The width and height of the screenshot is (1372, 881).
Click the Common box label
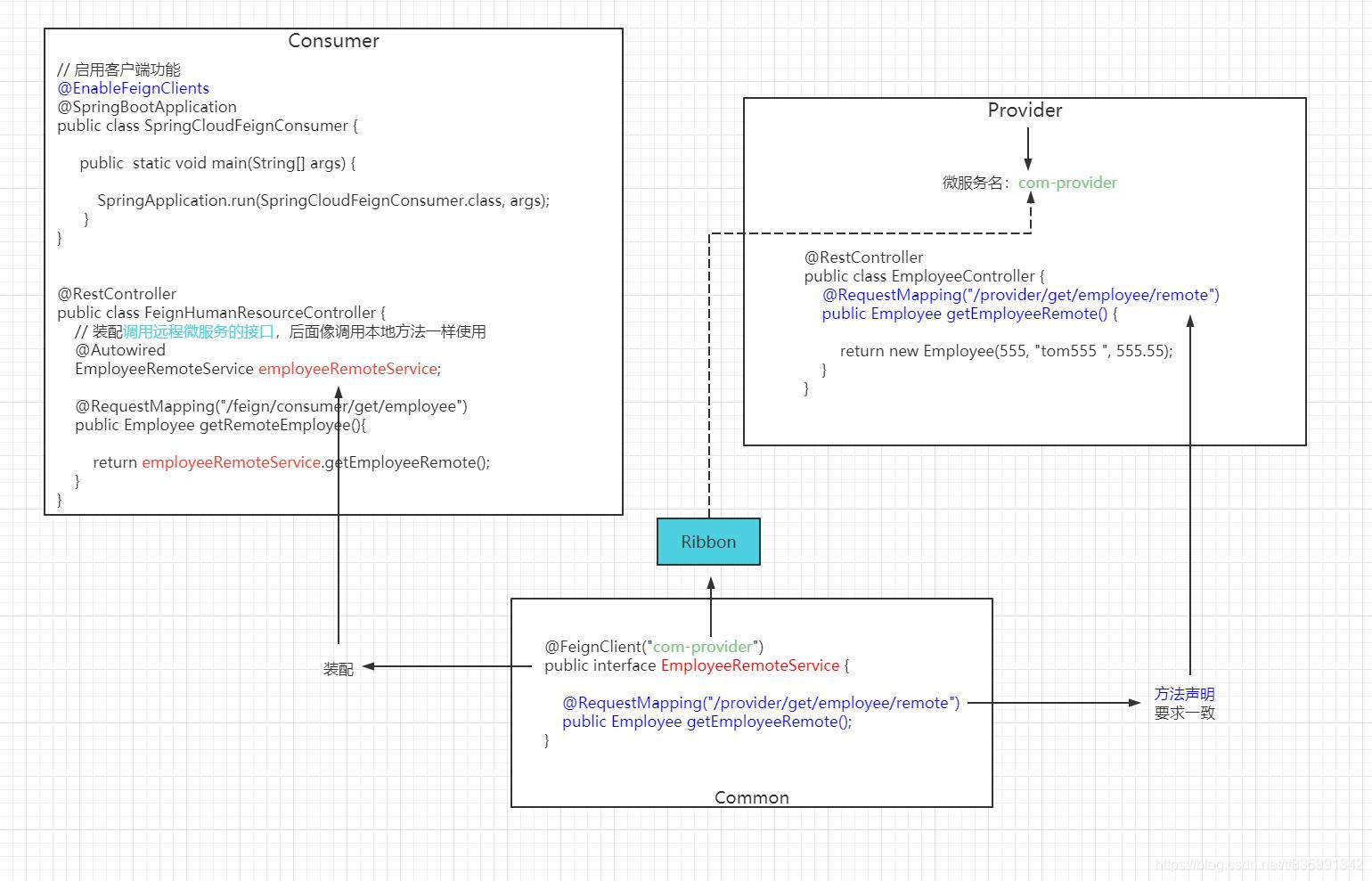(752, 797)
